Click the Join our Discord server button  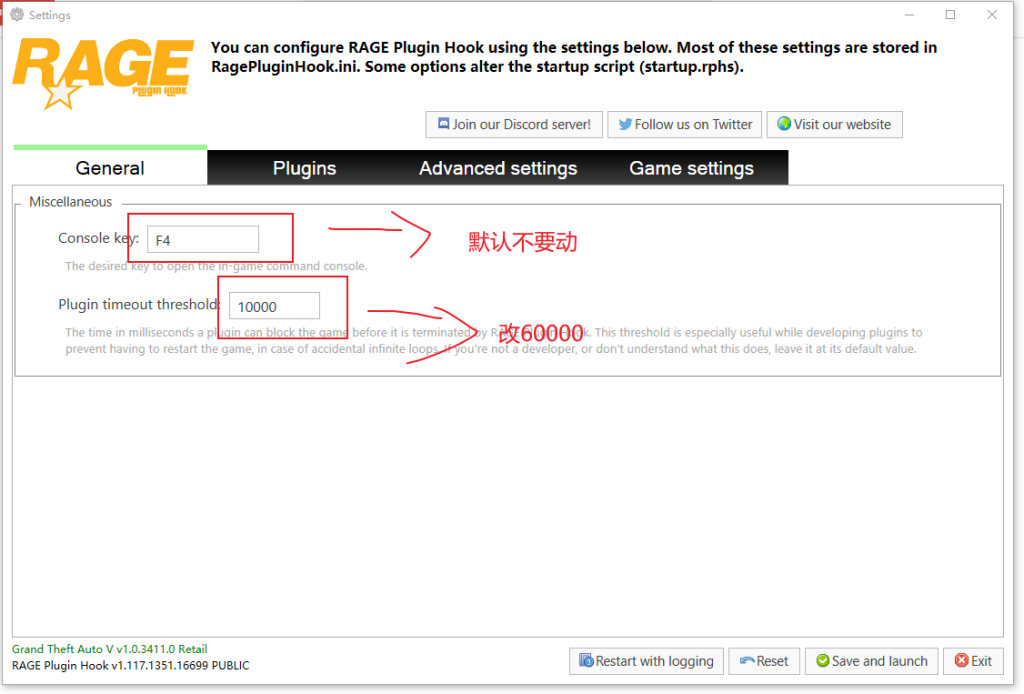point(514,124)
